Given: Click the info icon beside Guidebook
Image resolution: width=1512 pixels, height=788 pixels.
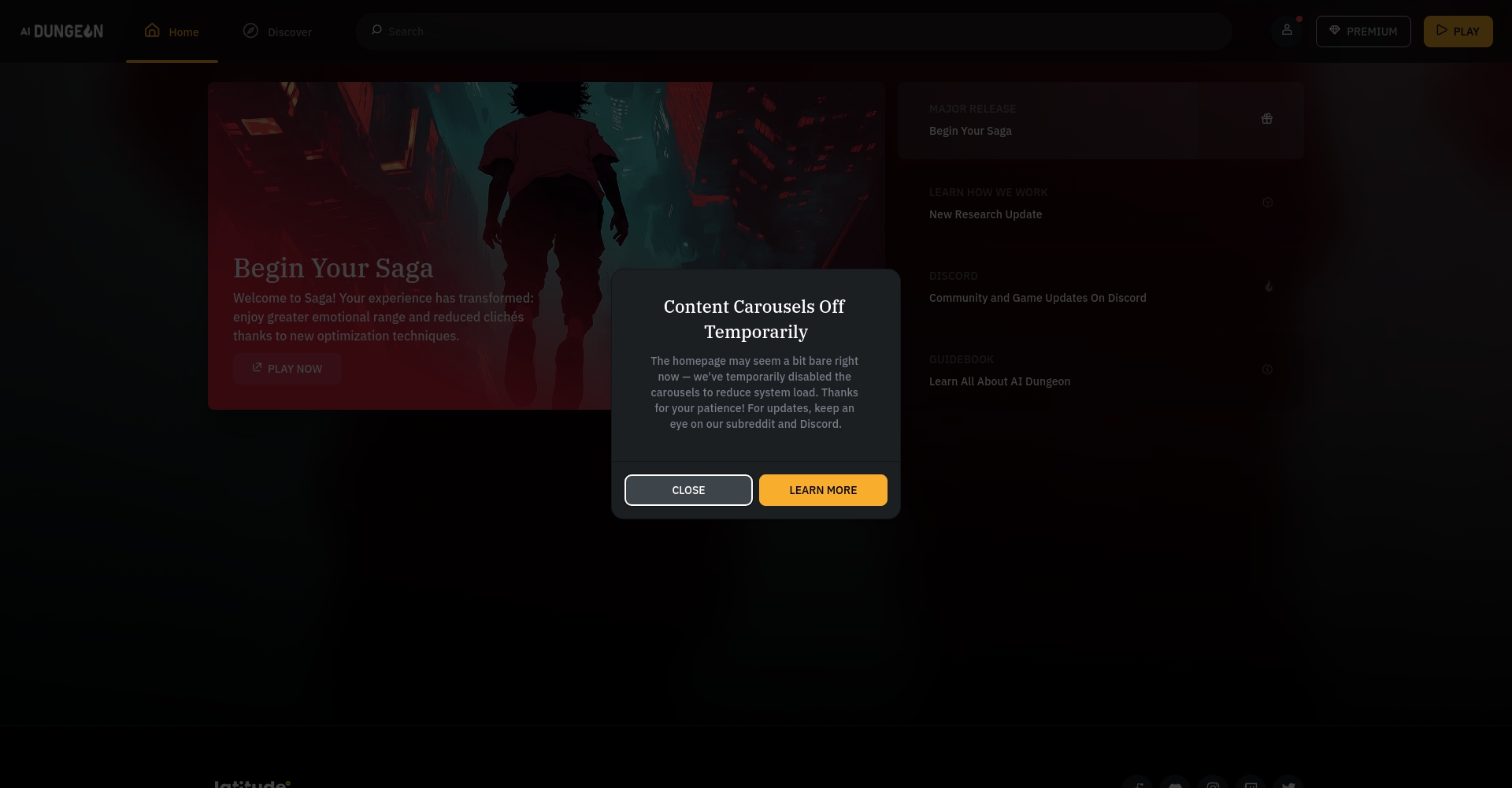Looking at the screenshot, I should [x=1267, y=370].
